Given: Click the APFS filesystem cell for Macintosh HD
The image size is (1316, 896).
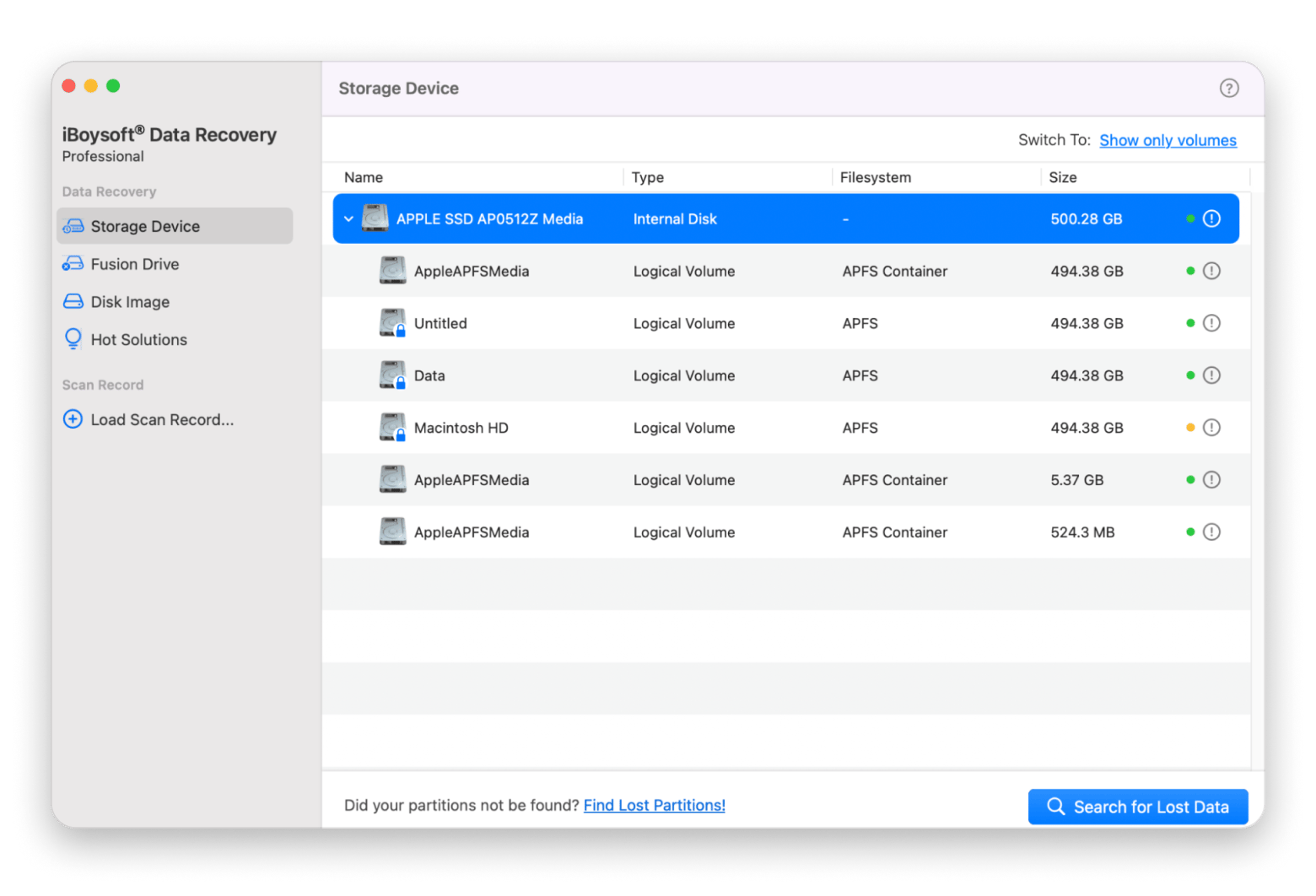Looking at the screenshot, I should 860,428.
